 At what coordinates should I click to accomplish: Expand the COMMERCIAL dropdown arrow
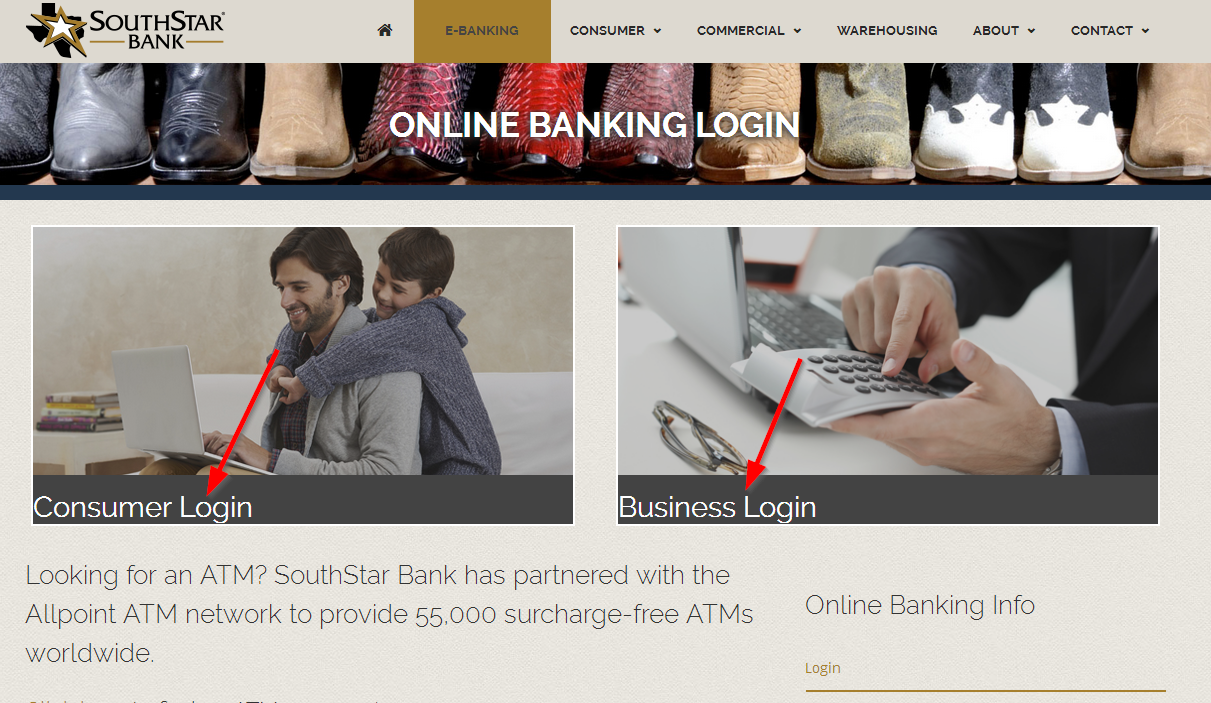point(797,31)
